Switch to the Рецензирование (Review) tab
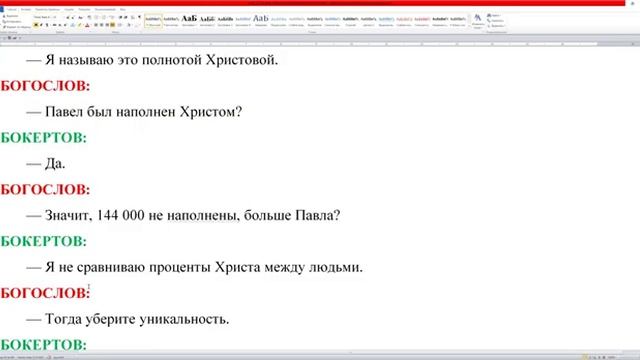This screenshot has height=360, width=640. point(105,9)
